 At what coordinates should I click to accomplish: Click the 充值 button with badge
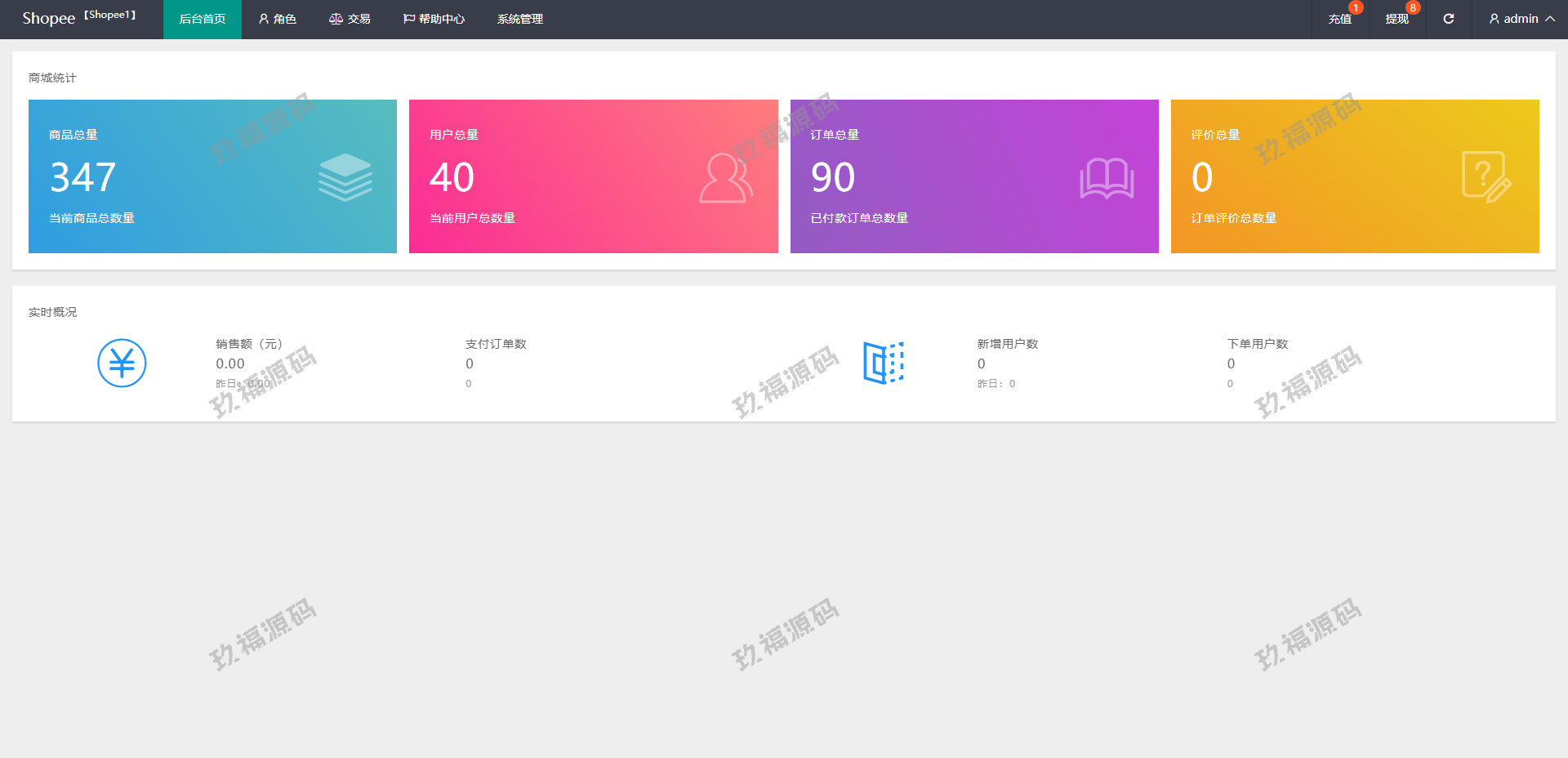click(1339, 19)
